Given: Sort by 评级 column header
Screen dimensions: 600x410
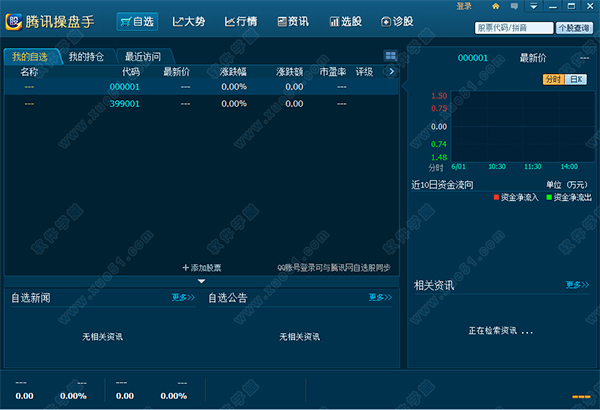Looking at the screenshot, I should (364, 72).
